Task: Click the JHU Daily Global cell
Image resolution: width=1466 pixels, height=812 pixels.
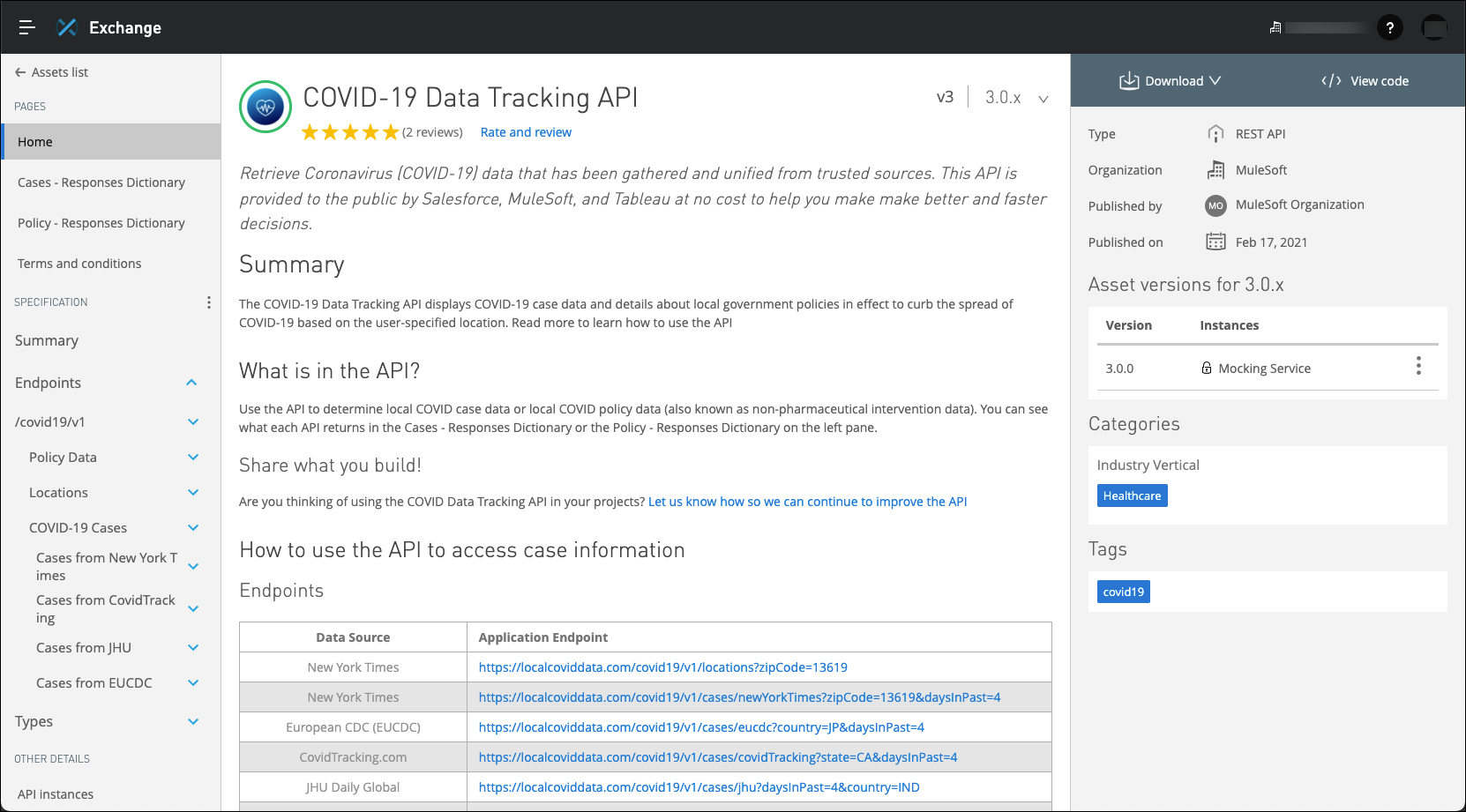Action: click(x=353, y=787)
